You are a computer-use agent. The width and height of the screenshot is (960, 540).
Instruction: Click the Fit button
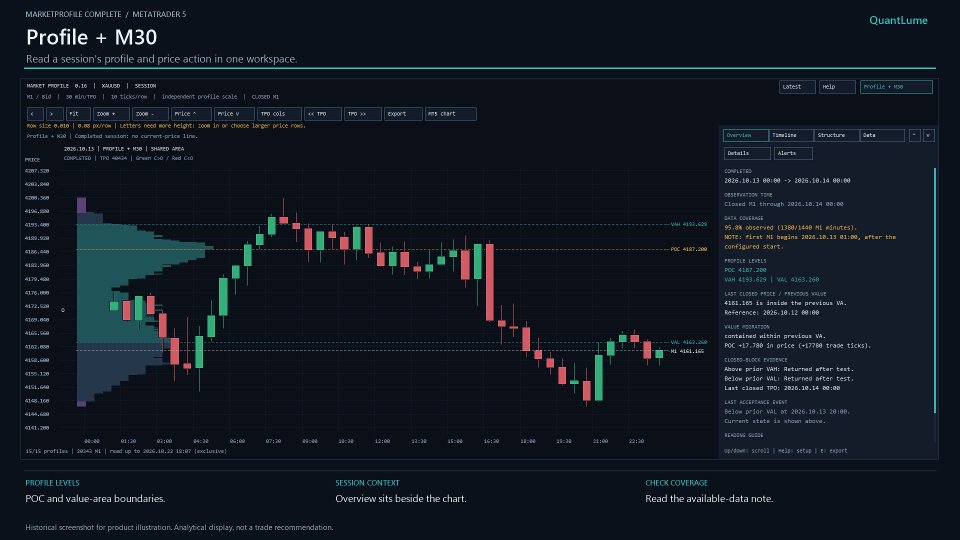point(78,114)
